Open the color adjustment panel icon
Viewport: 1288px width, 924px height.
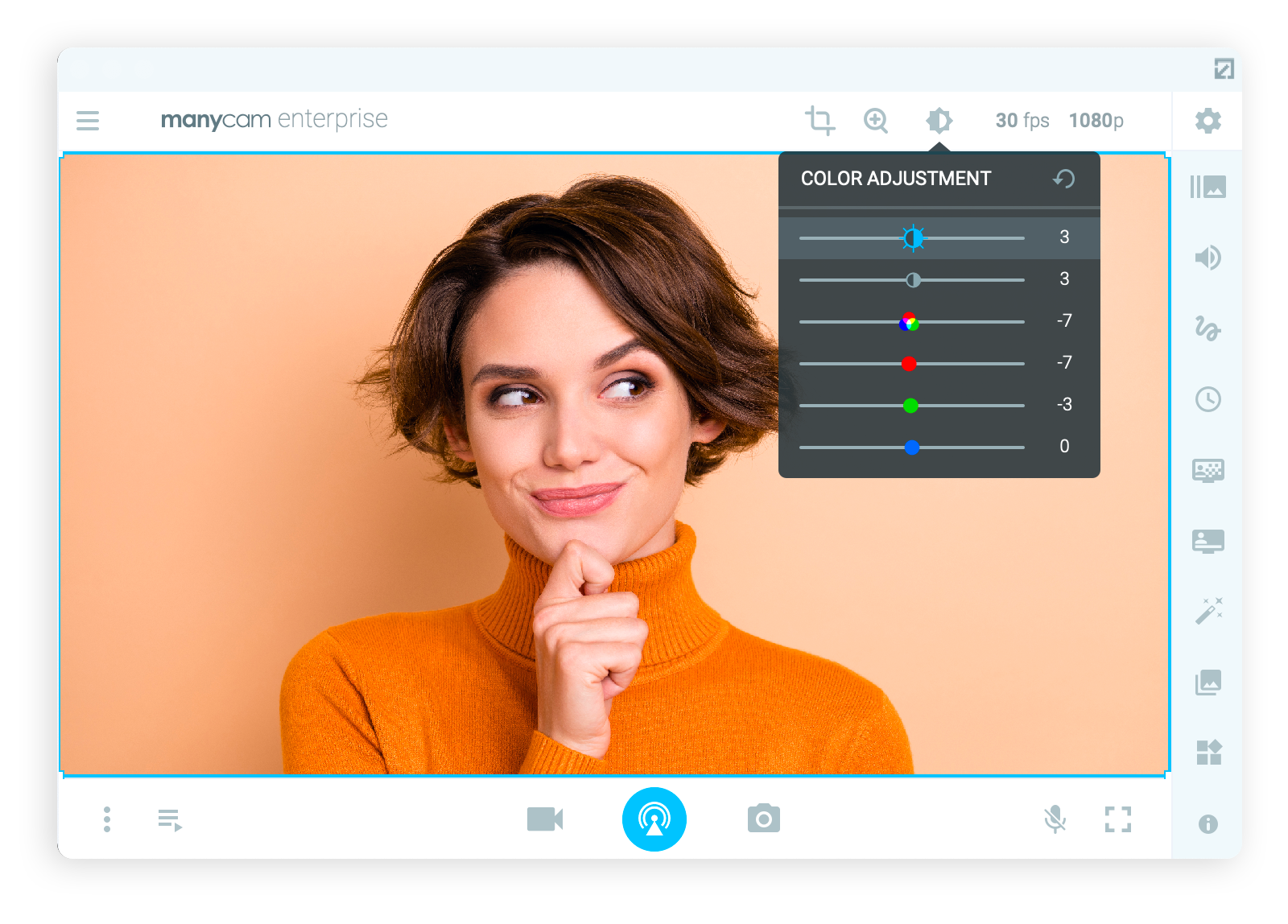pos(939,121)
